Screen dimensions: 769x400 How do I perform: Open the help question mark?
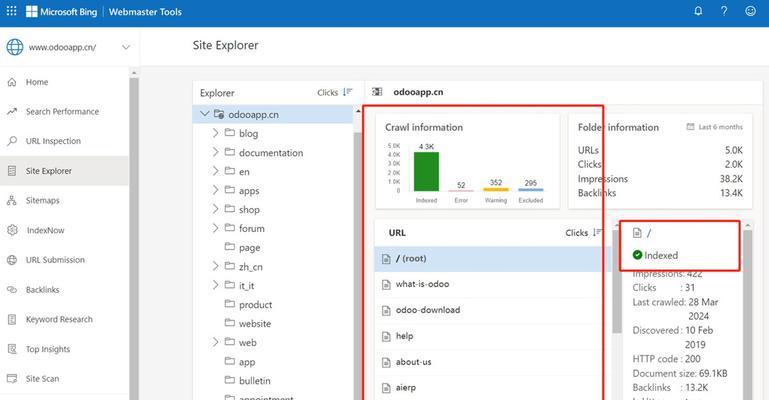[724, 11]
